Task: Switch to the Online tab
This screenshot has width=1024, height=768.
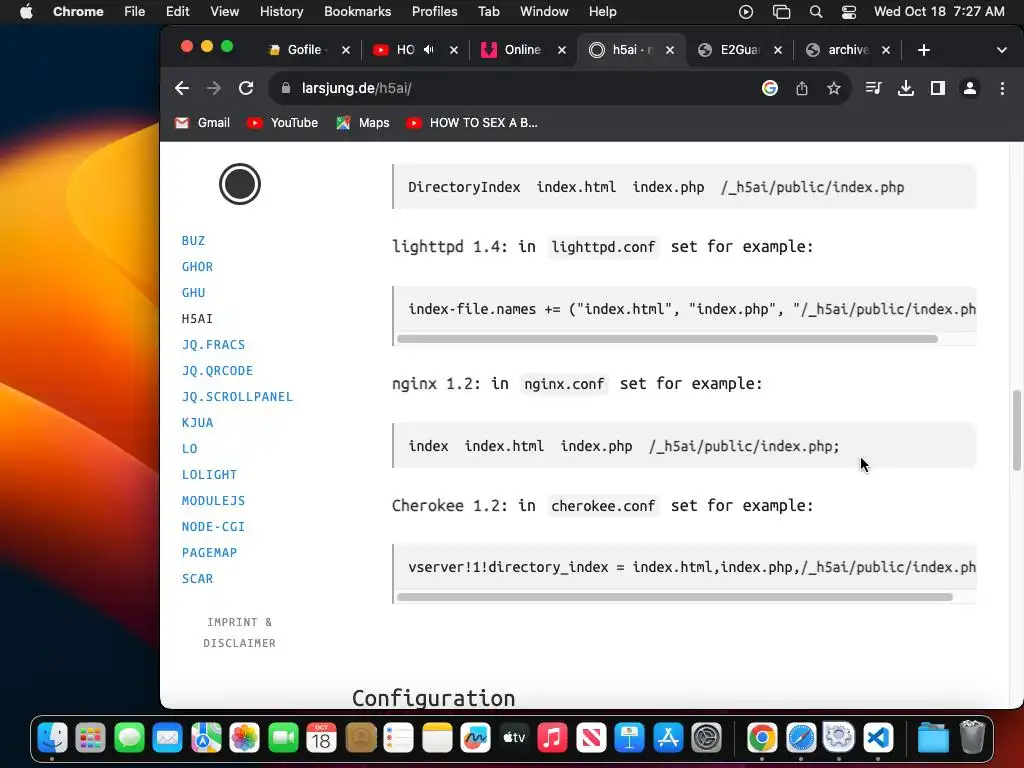Action: pos(514,50)
